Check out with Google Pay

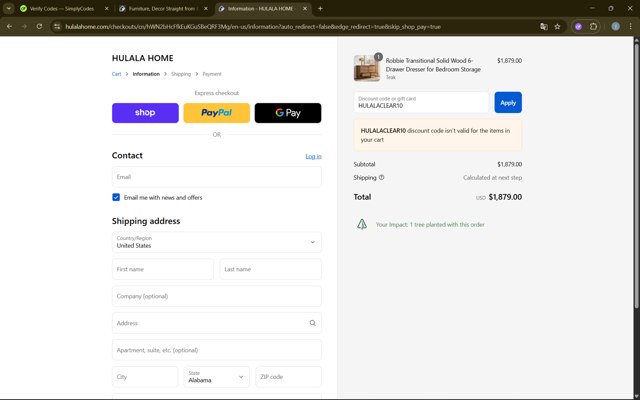pos(288,113)
